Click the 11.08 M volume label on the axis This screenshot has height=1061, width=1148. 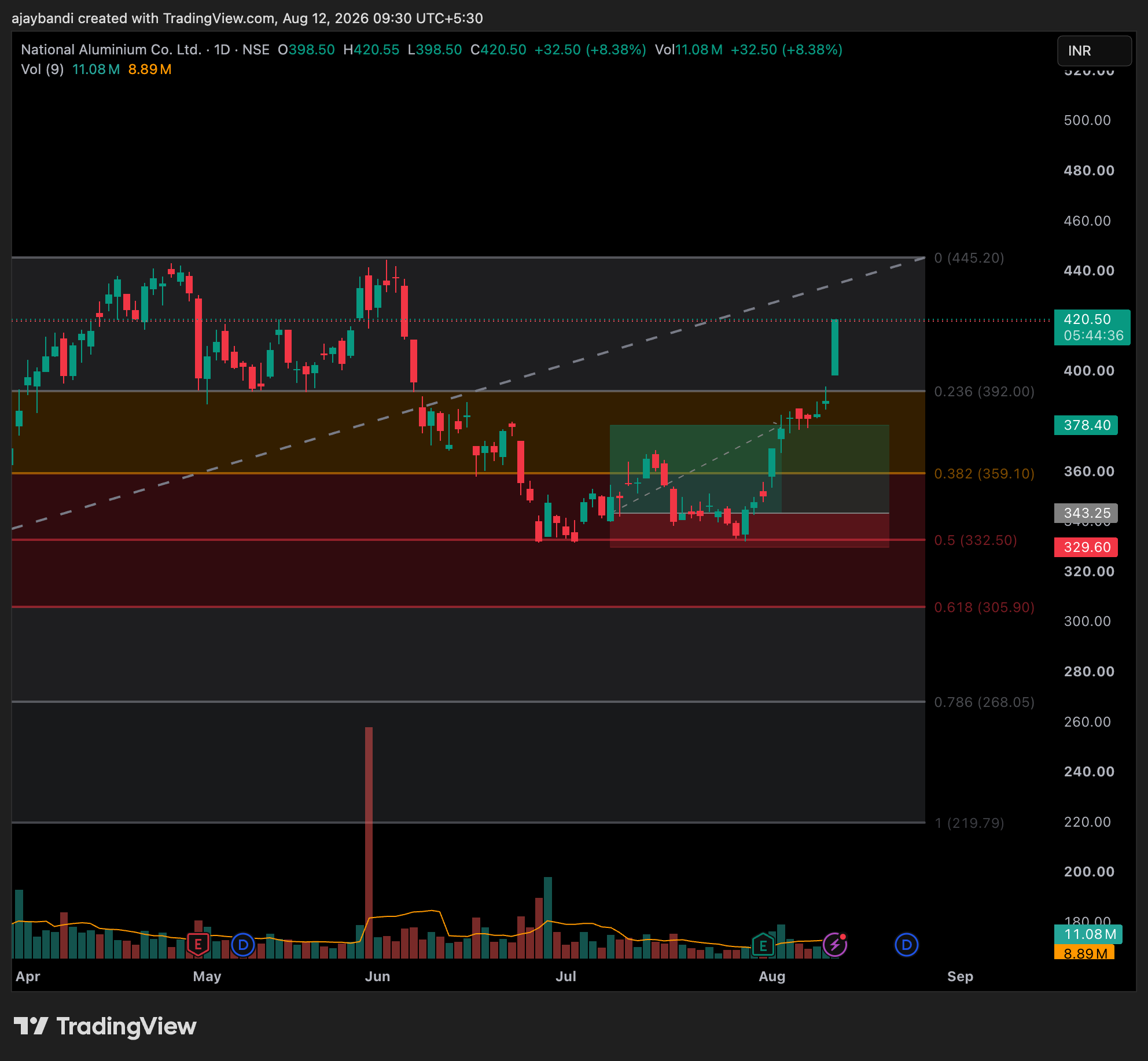pos(1088,934)
